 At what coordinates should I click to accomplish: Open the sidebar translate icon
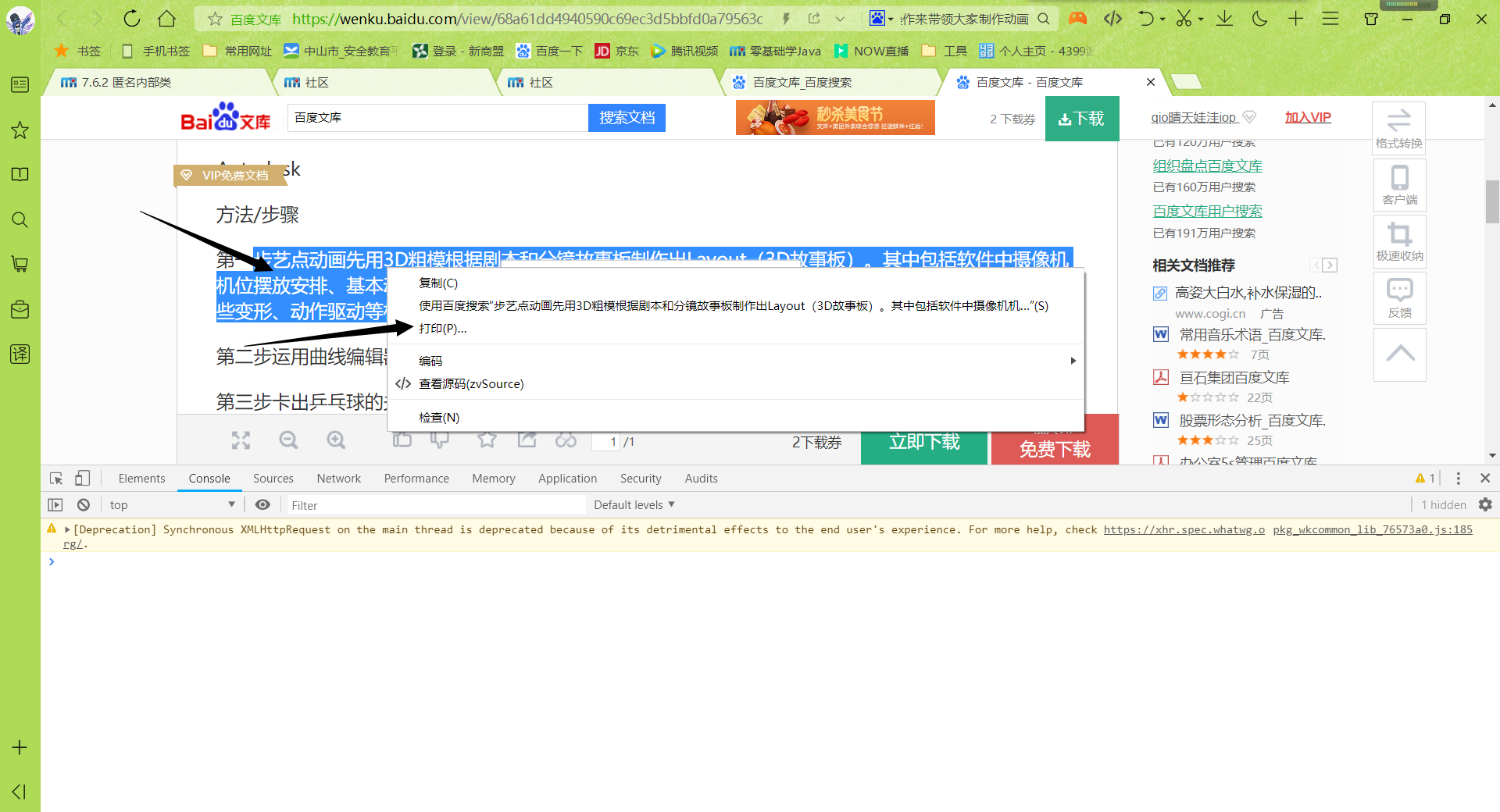click(x=20, y=354)
